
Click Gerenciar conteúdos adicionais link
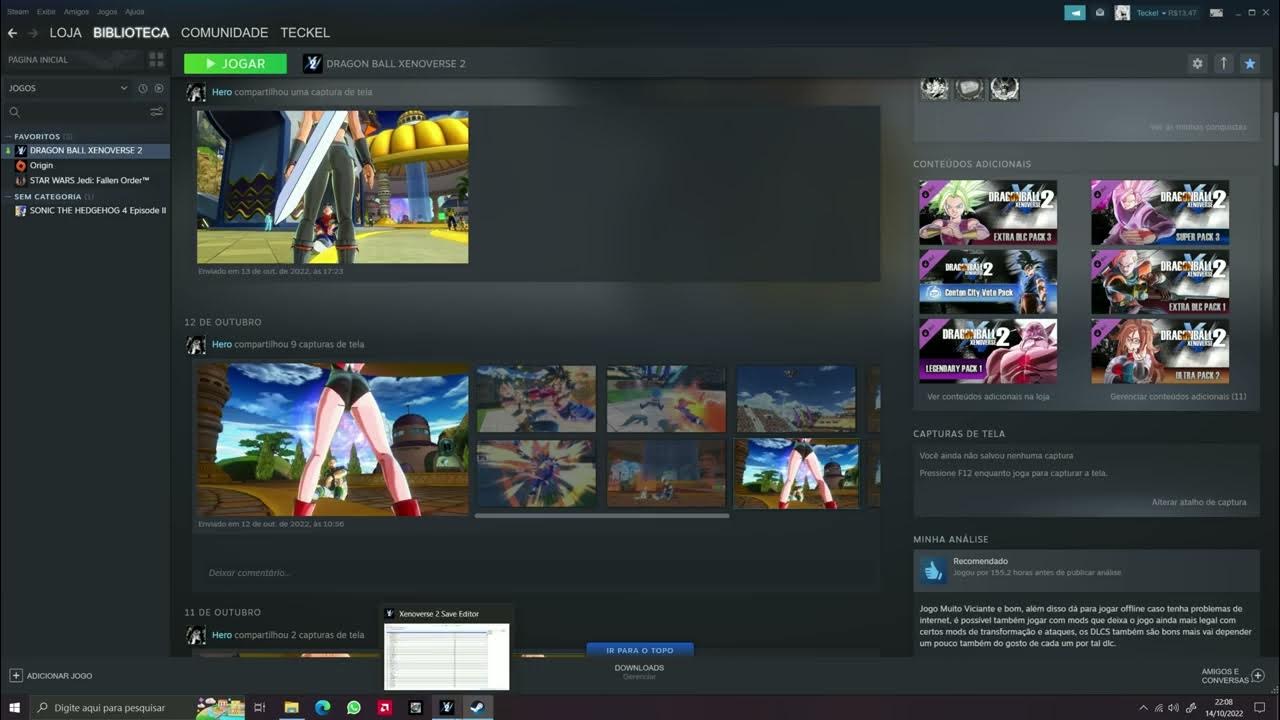[1178, 397]
